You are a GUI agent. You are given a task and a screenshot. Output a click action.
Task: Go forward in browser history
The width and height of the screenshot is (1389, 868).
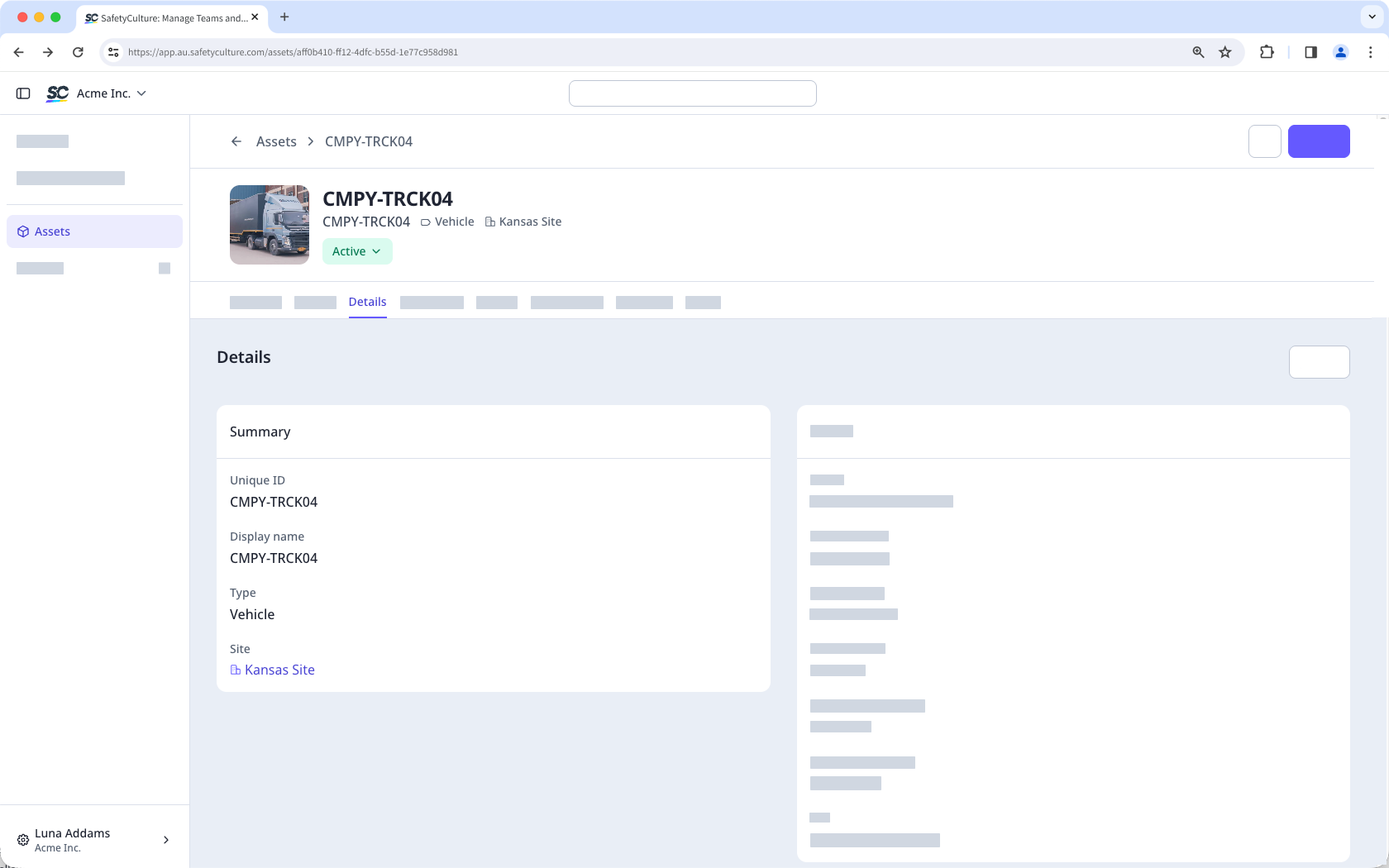[48, 52]
